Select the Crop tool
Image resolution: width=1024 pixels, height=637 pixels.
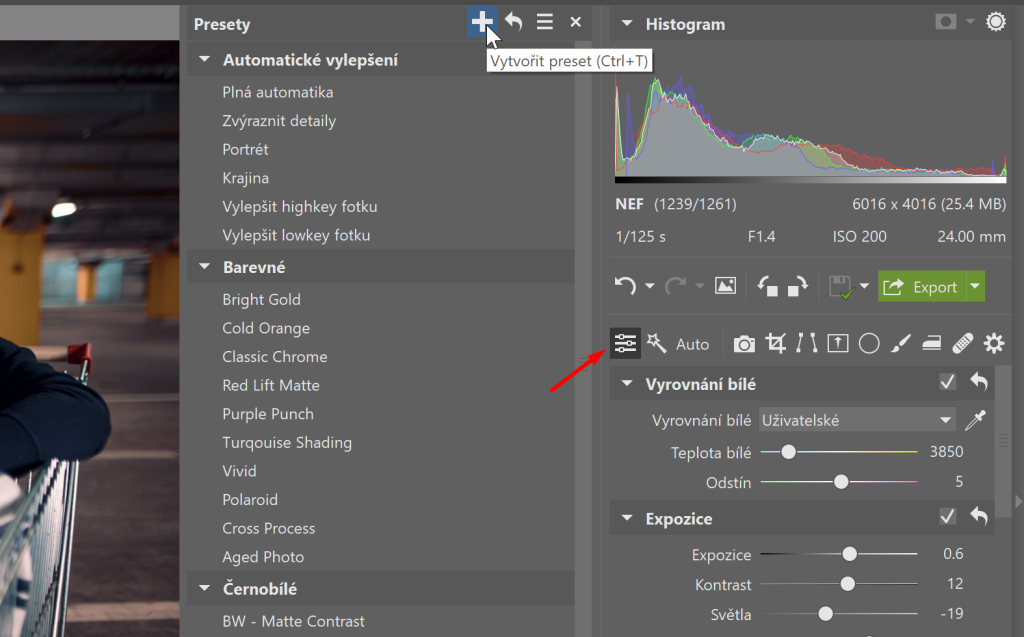[x=775, y=343]
